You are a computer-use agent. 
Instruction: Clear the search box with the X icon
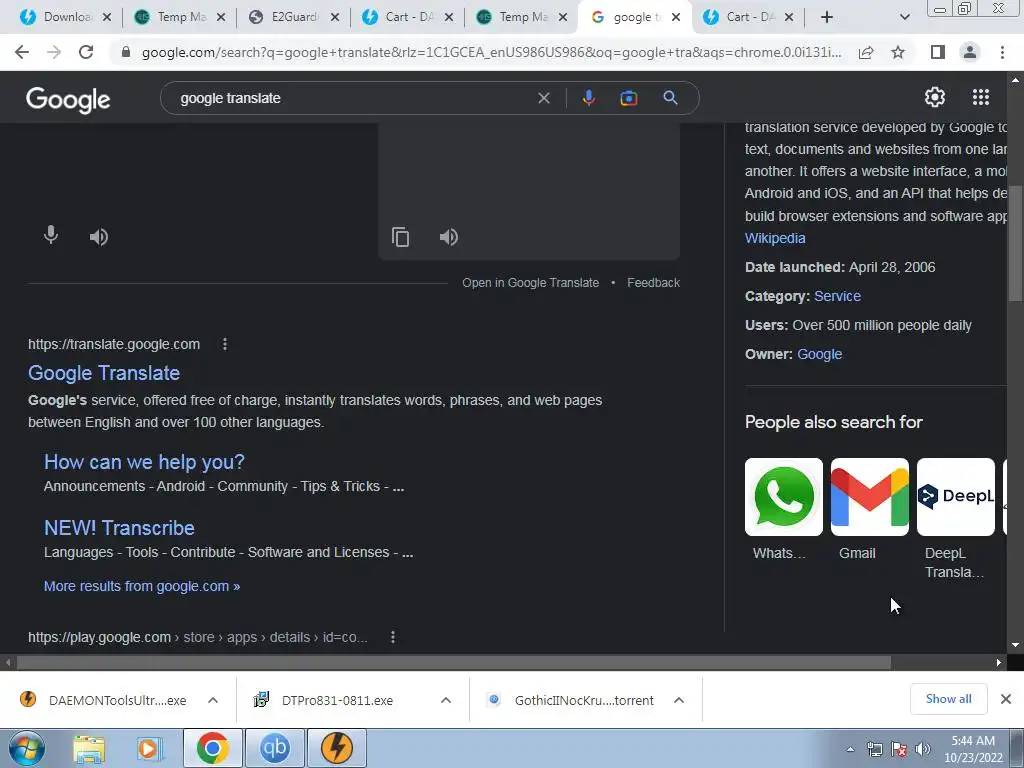point(543,98)
